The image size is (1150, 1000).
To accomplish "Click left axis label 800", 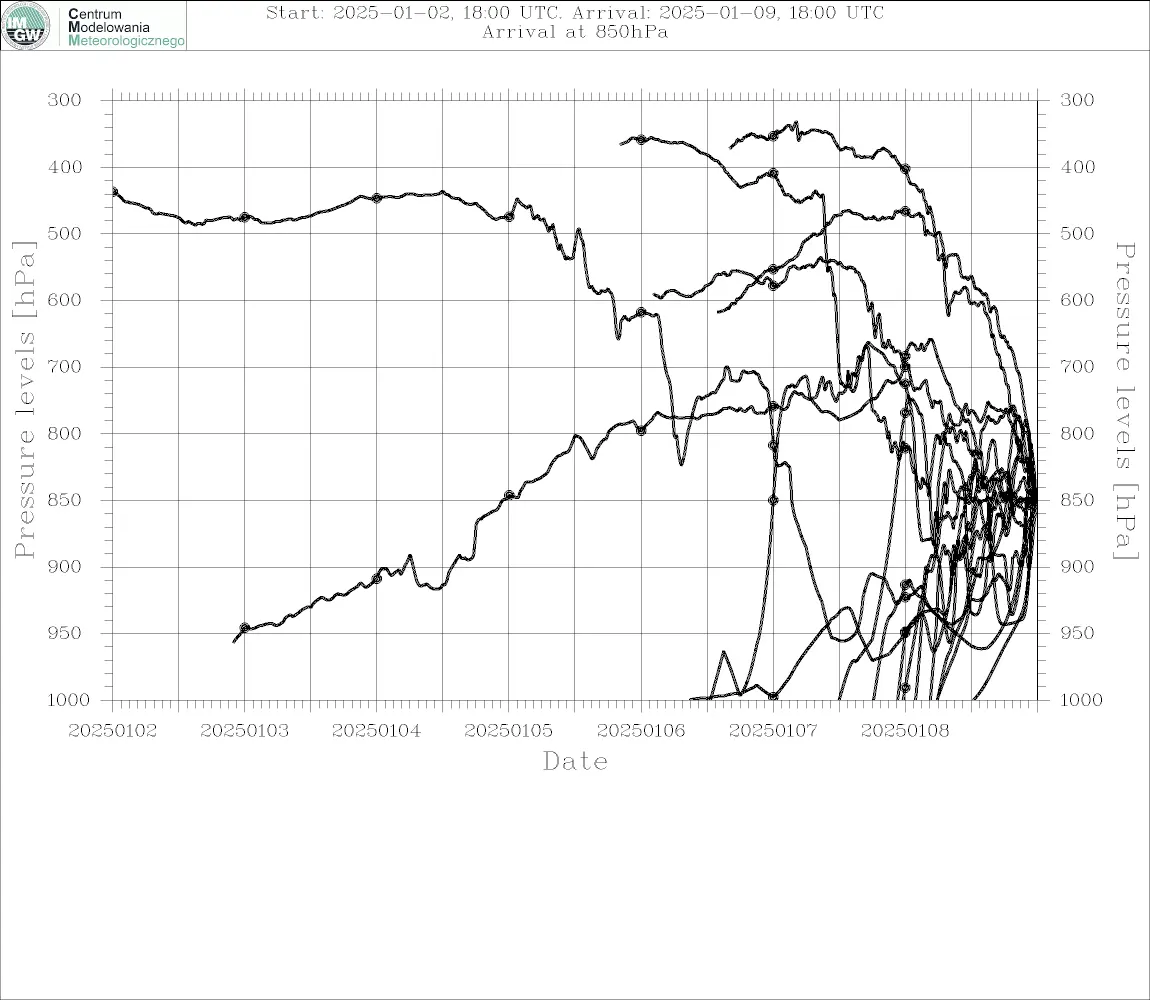I will pyautogui.click(x=65, y=433).
